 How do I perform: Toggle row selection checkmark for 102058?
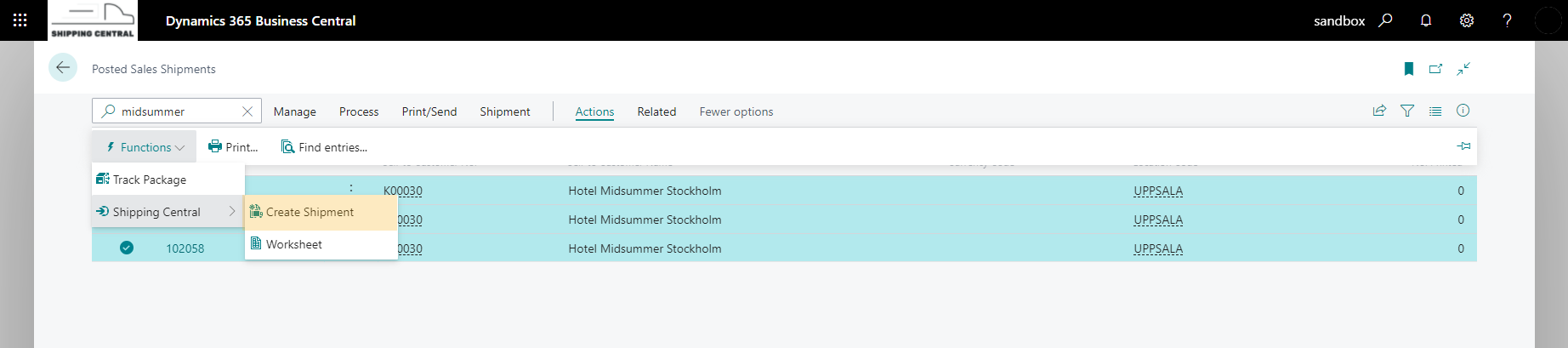pos(127,248)
